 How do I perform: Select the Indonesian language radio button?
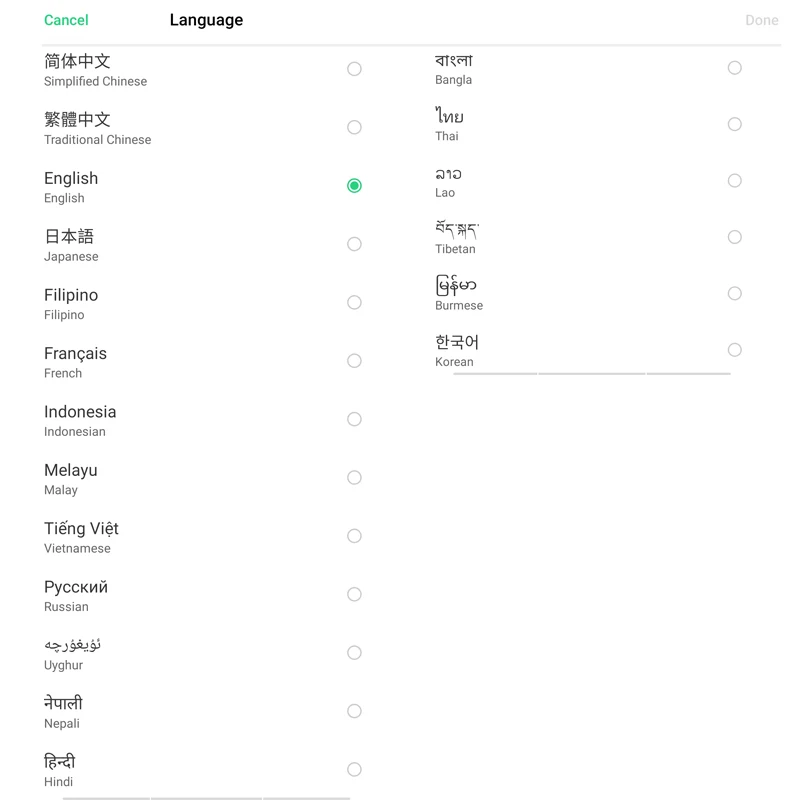354,419
